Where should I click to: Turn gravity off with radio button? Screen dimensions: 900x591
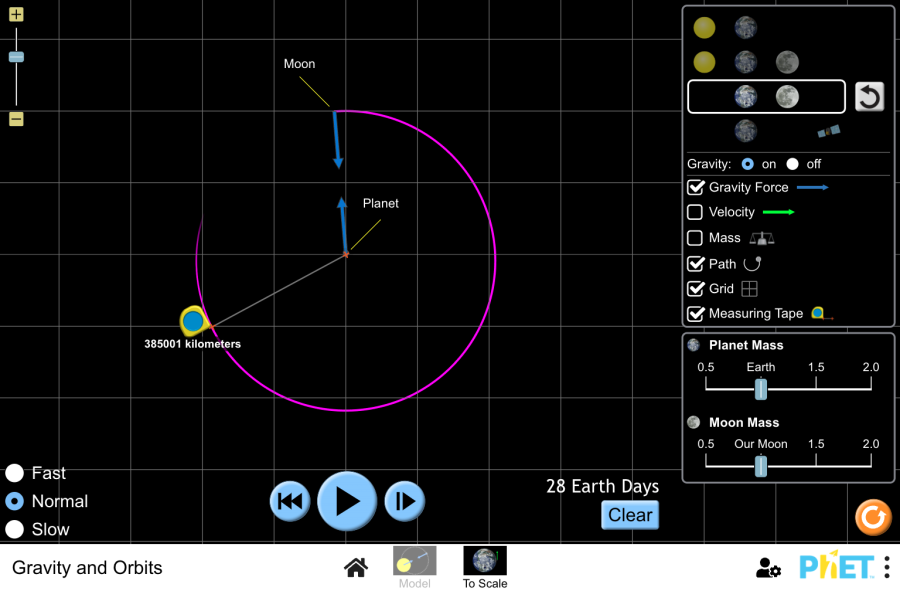(793, 164)
